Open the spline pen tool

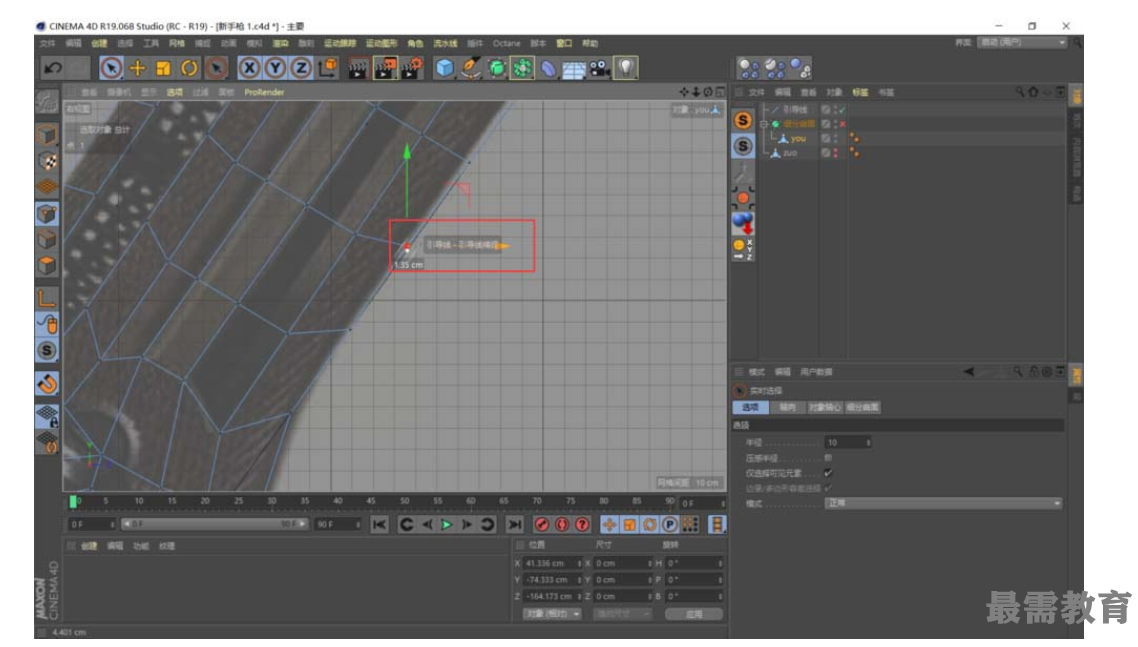click(x=470, y=68)
